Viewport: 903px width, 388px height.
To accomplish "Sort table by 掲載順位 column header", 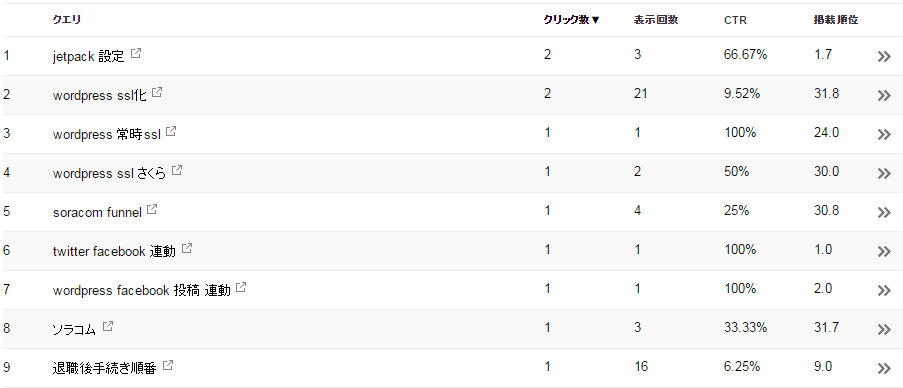I will (832, 20).
